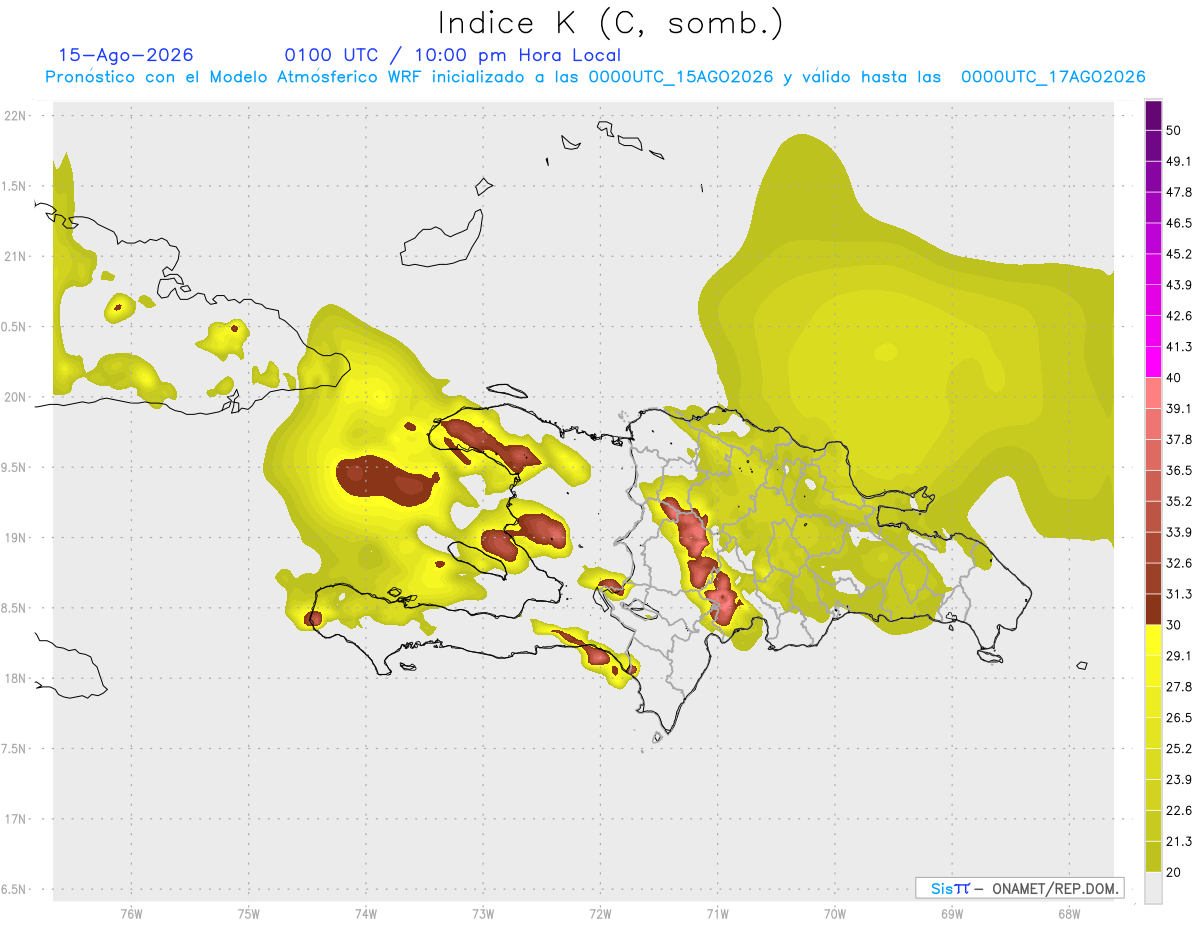Click the colorbar value '20'
This screenshot has width=1200, height=927.
(x=1174, y=872)
